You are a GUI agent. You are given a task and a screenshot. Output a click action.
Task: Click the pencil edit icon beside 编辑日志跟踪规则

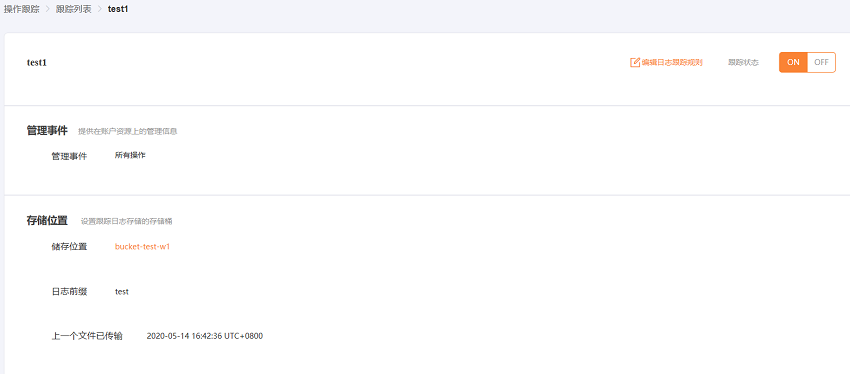[635, 62]
